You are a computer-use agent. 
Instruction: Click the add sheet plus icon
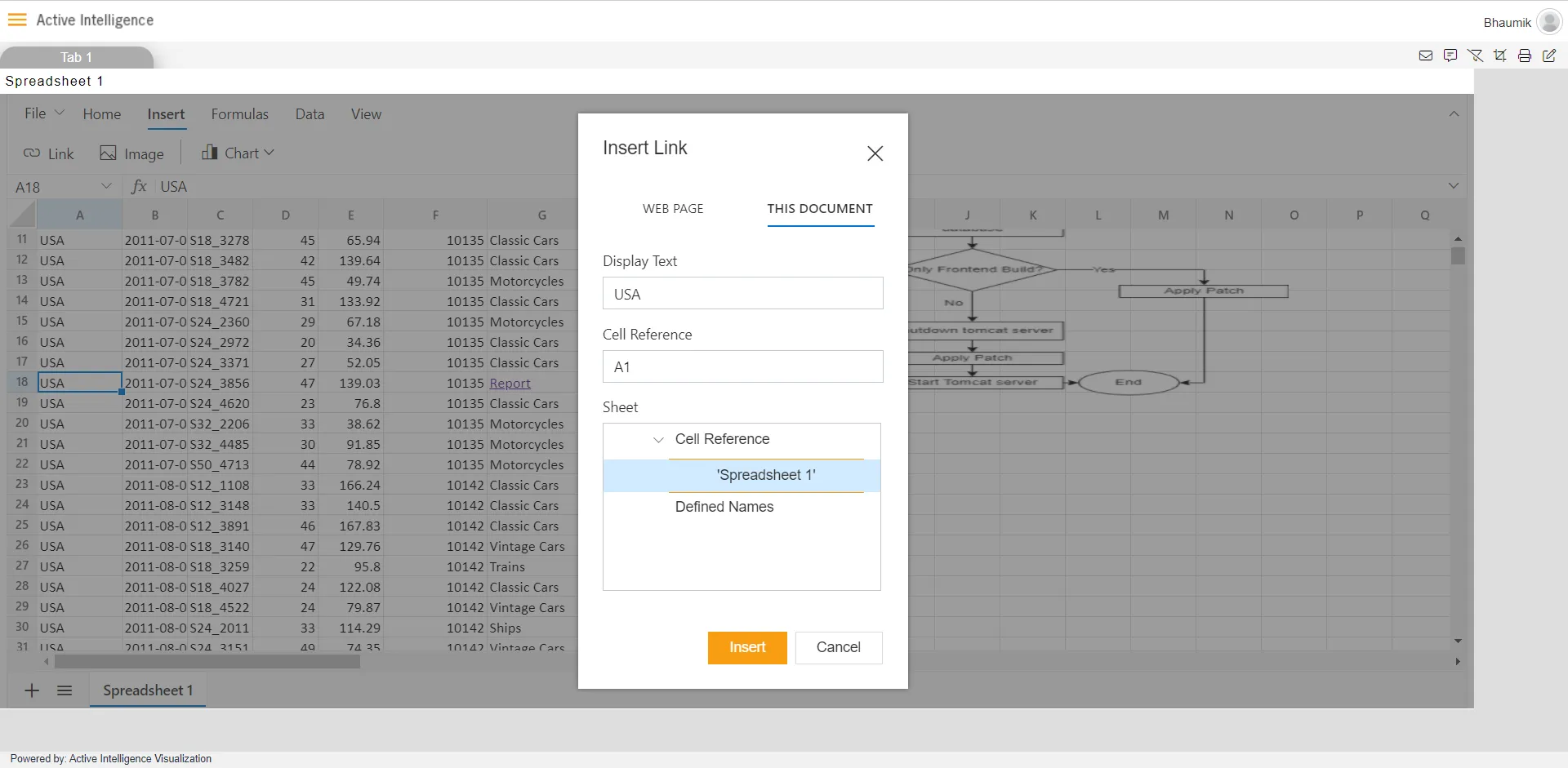point(32,690)
